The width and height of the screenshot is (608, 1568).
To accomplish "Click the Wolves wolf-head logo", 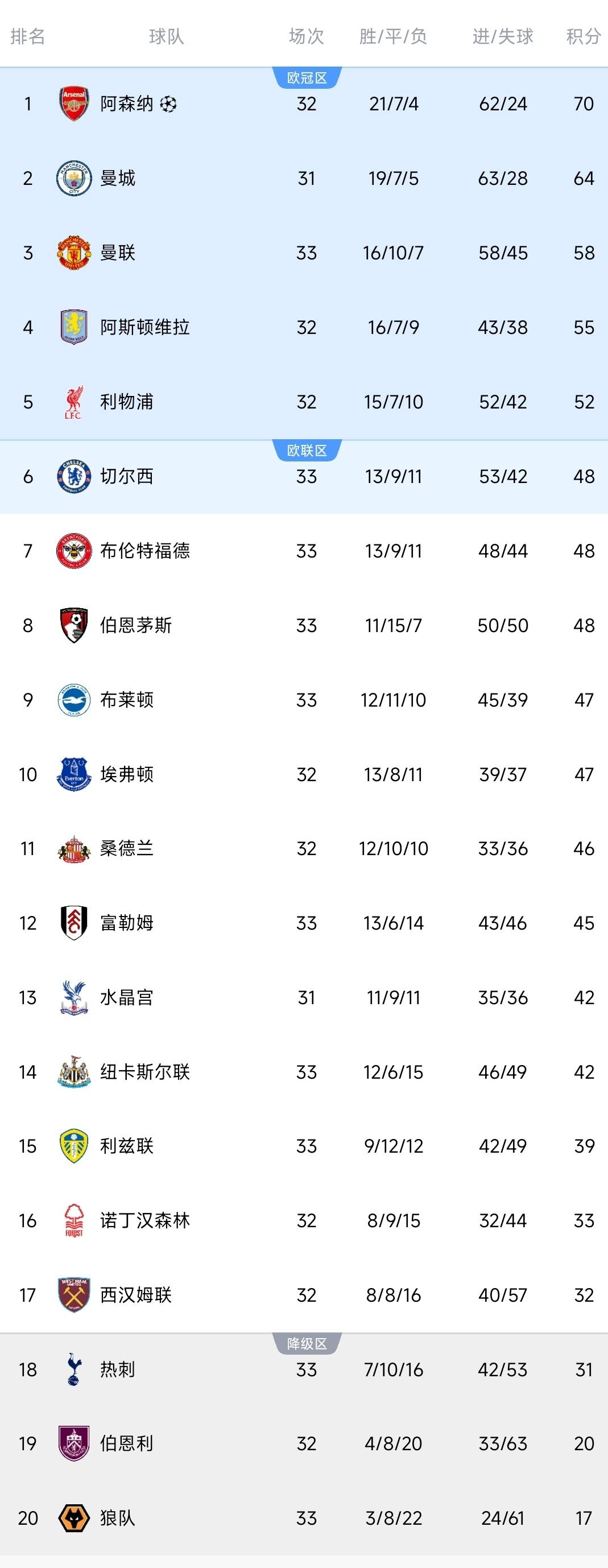I will point(73,1518).
